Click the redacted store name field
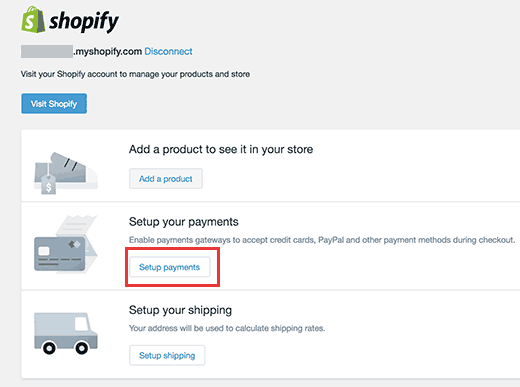This screenshot has width=520, height=387. click(x=47, y=52)
